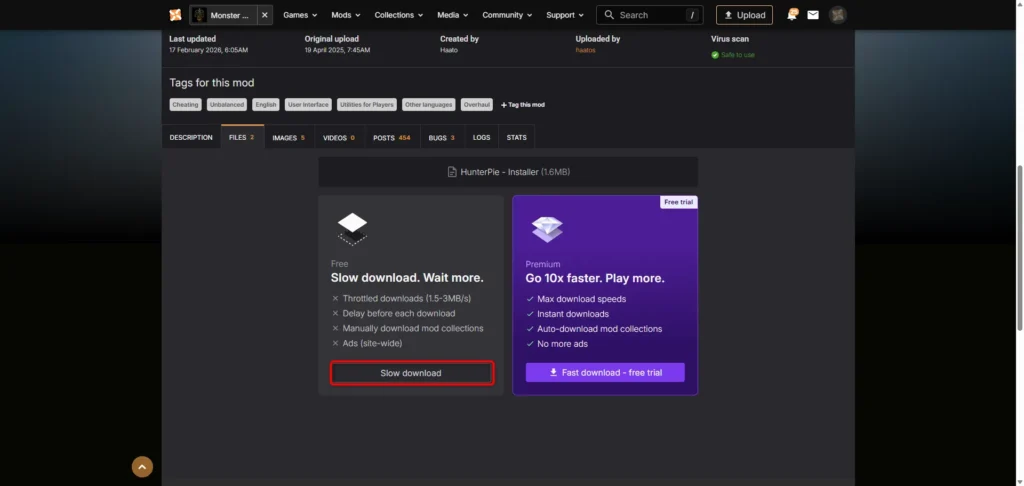The width and height of the screenshot is (1024, 486).
Task: Switch to the Description tab
Action: point(191,138)
